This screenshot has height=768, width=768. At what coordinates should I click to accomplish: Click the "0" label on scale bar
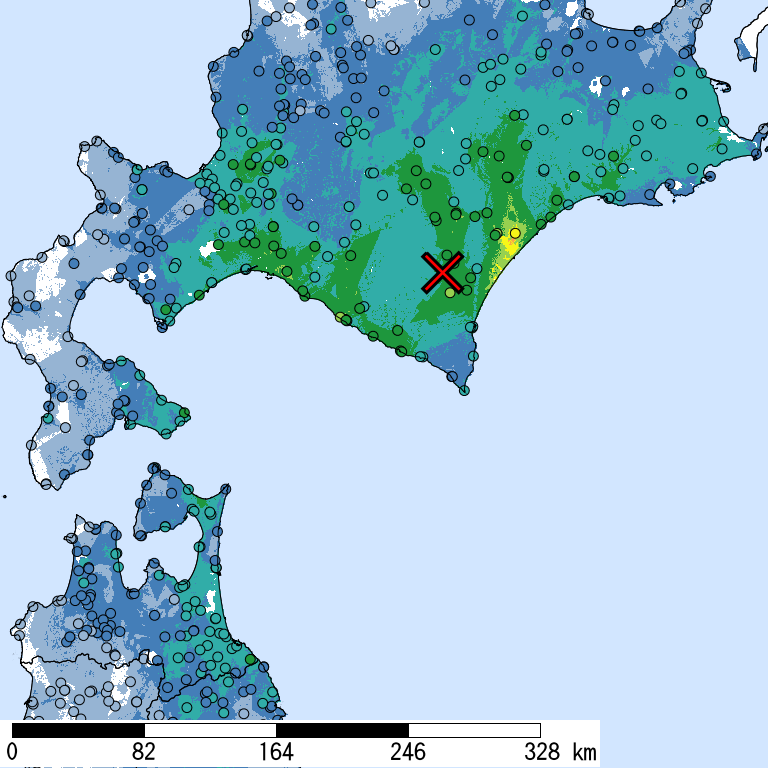tap(12, 752)
